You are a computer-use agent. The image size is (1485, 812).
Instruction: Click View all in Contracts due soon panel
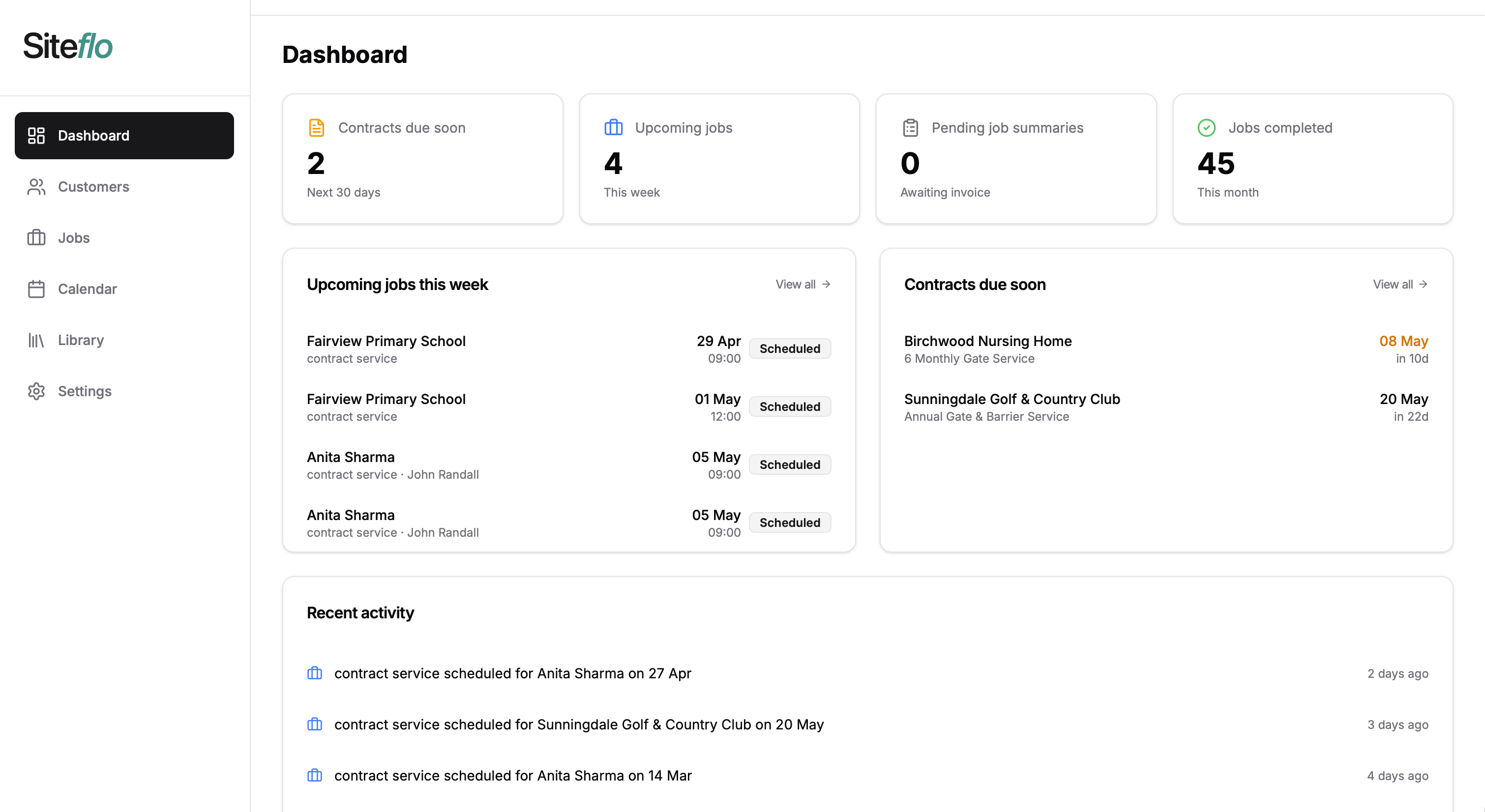coord(1393,284)
